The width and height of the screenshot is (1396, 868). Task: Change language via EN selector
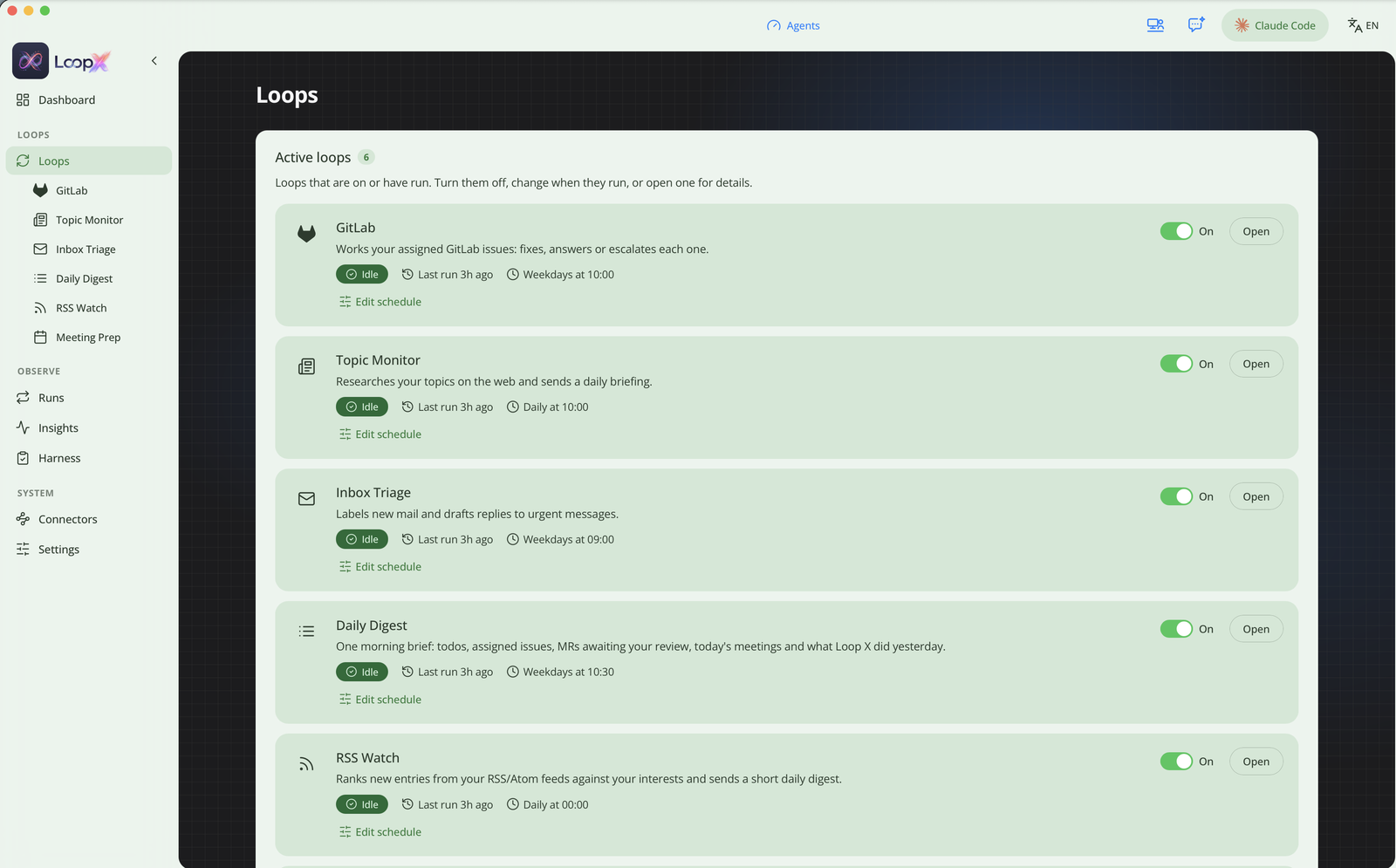click(x=1363, y=25)
